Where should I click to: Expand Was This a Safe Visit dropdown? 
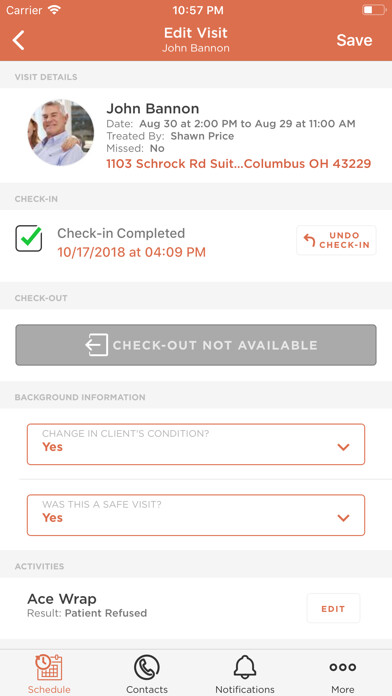[x=196, y=515]
